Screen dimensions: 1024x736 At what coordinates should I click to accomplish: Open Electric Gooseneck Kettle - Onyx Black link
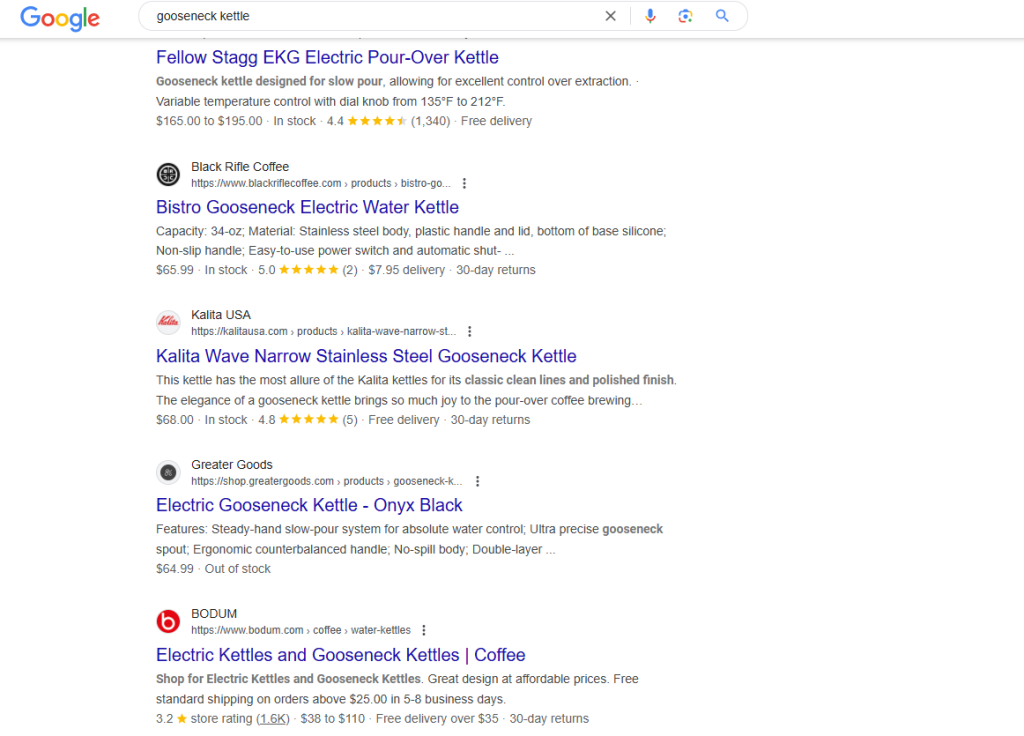coord(309,505)
